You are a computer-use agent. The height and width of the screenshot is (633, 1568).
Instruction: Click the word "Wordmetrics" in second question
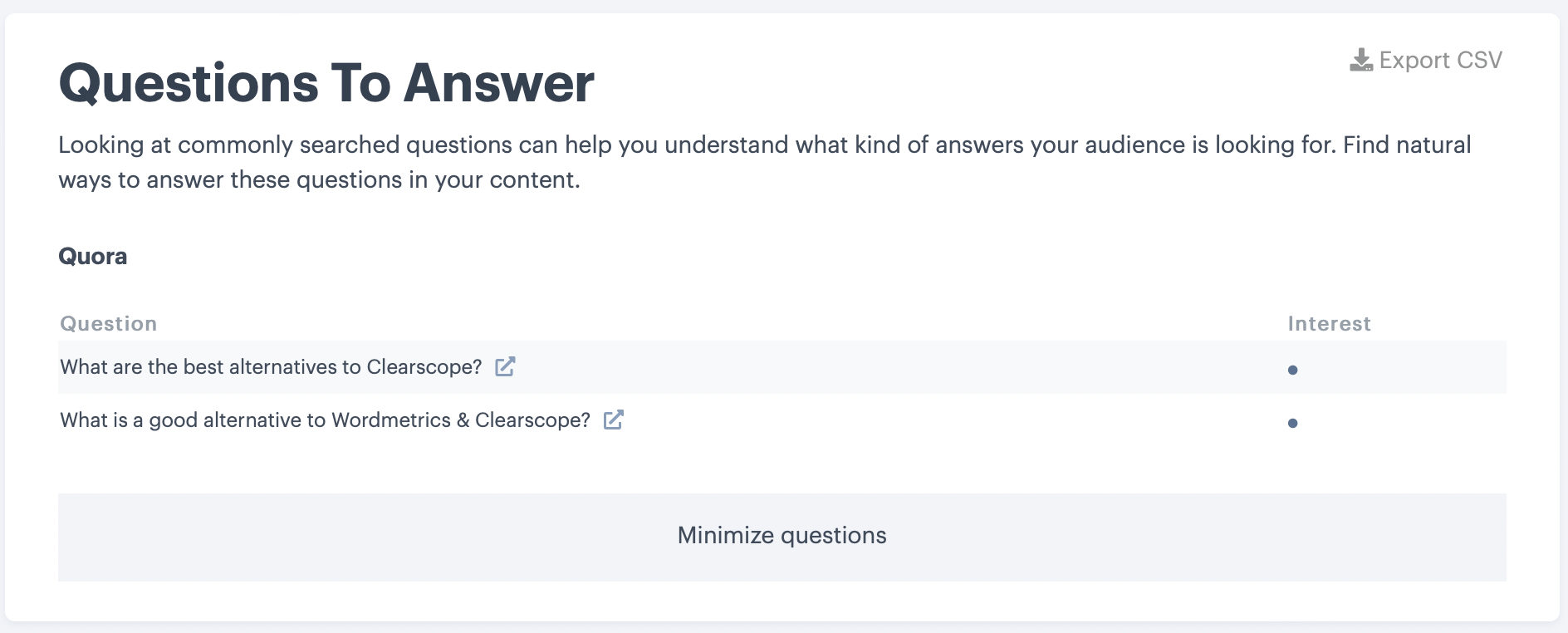click(390, 420)
